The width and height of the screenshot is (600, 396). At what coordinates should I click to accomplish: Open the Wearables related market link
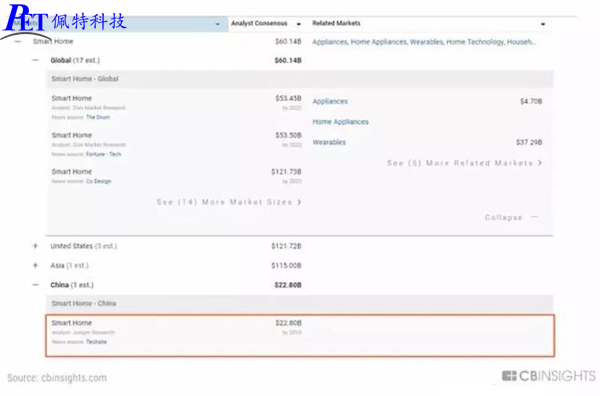click(329, 142)
